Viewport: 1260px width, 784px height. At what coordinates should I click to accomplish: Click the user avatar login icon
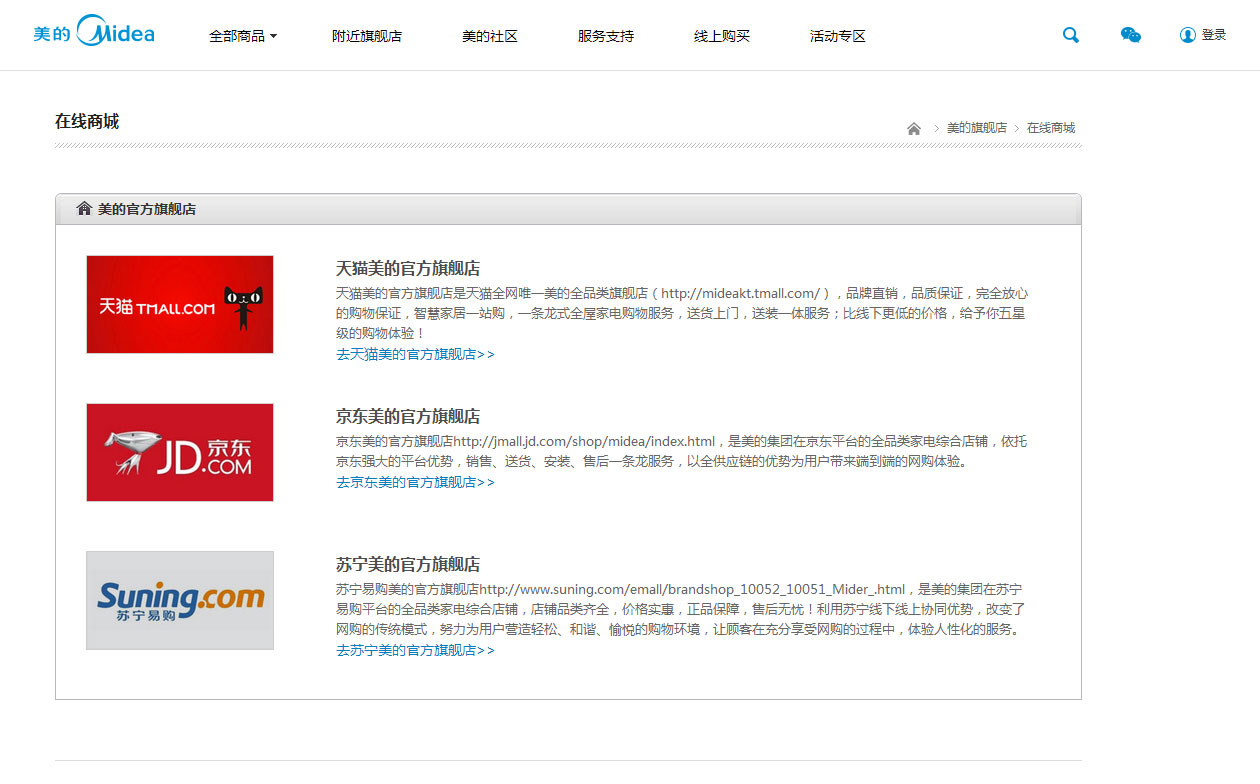pos(1188,35)
